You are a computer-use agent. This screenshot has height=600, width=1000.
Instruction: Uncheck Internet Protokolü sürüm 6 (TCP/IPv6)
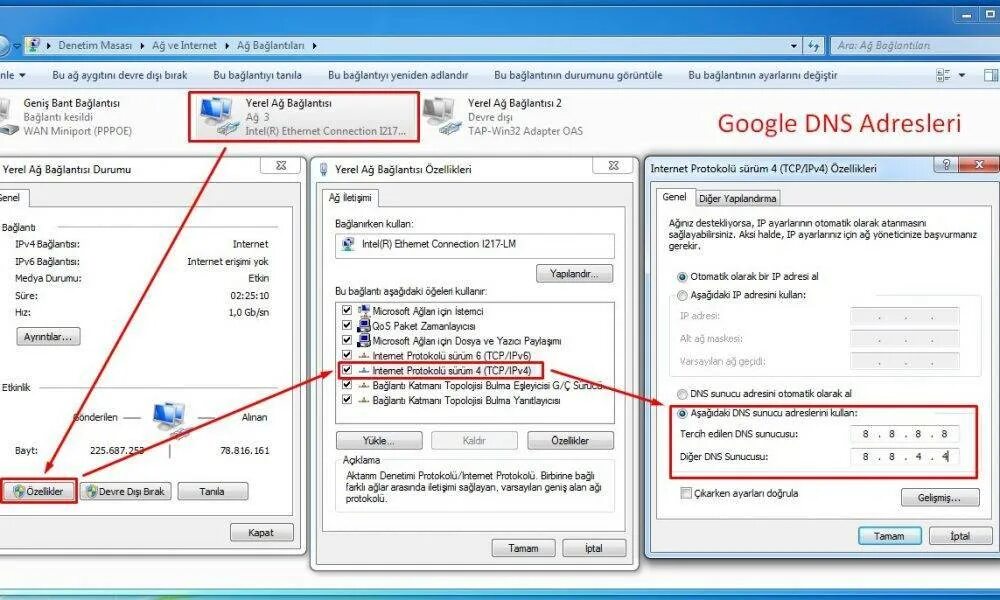coord(347,355)
